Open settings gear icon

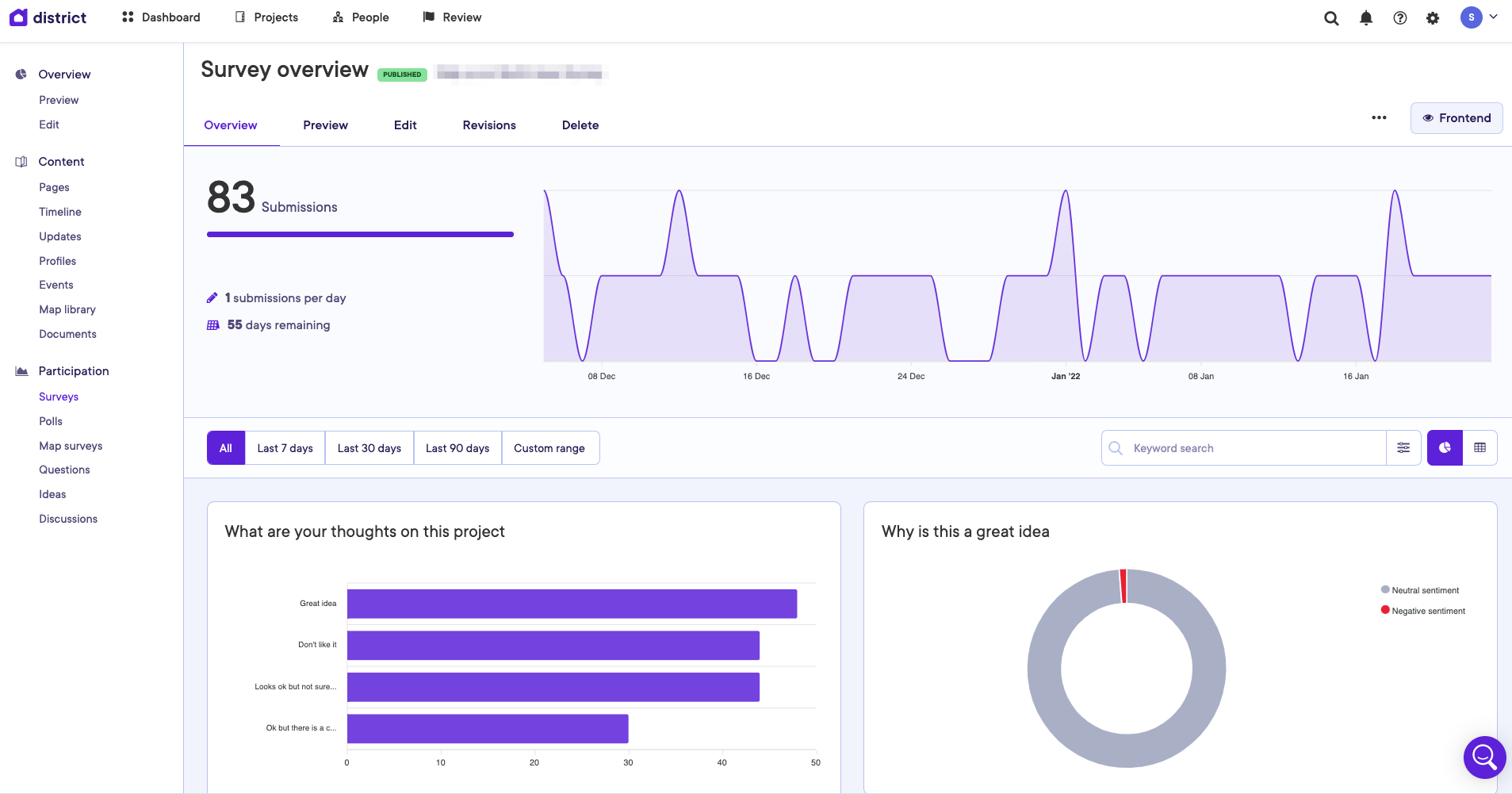click(1433, 18)
